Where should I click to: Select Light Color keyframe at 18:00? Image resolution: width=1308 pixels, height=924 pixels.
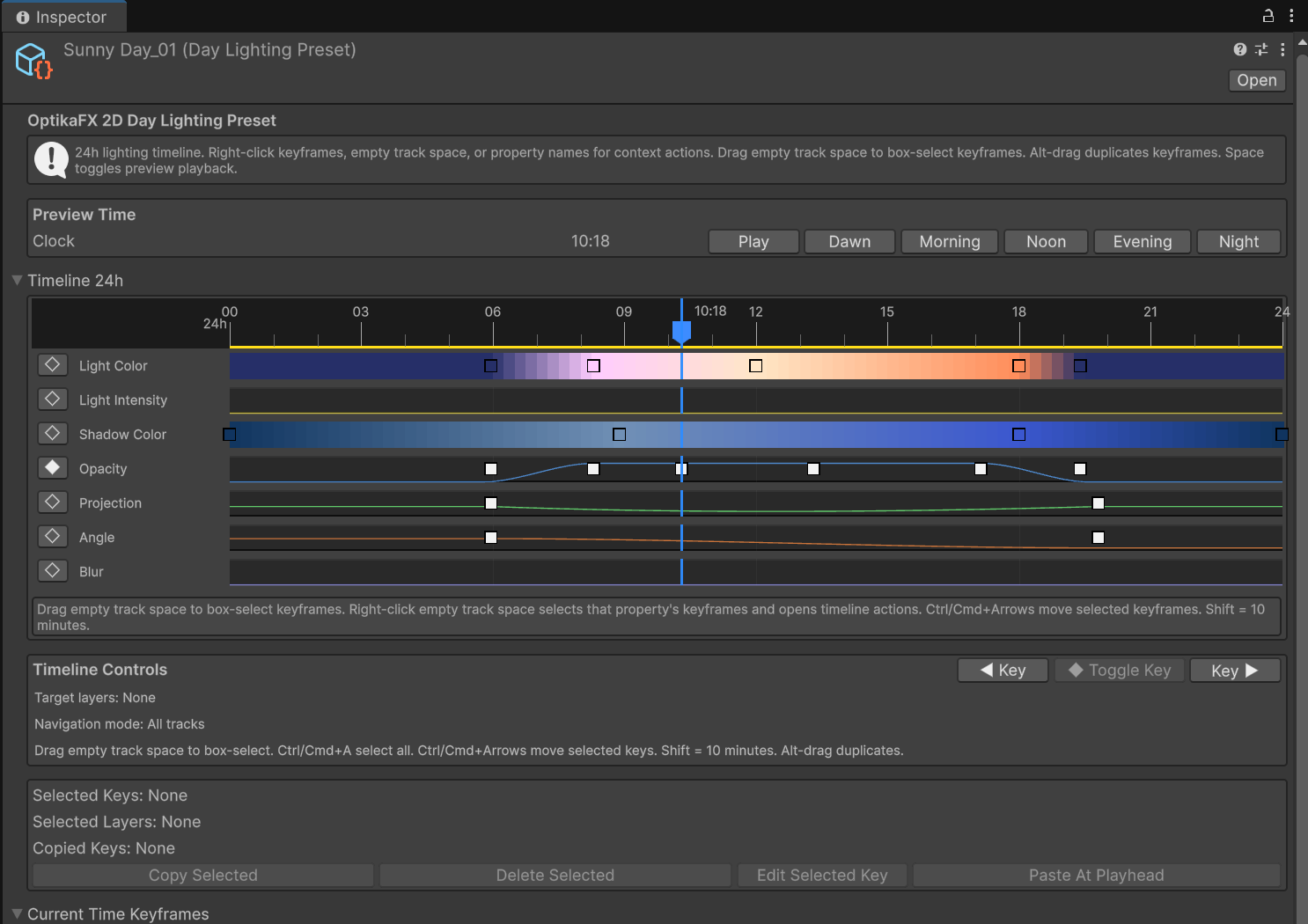coord(1019,366)
